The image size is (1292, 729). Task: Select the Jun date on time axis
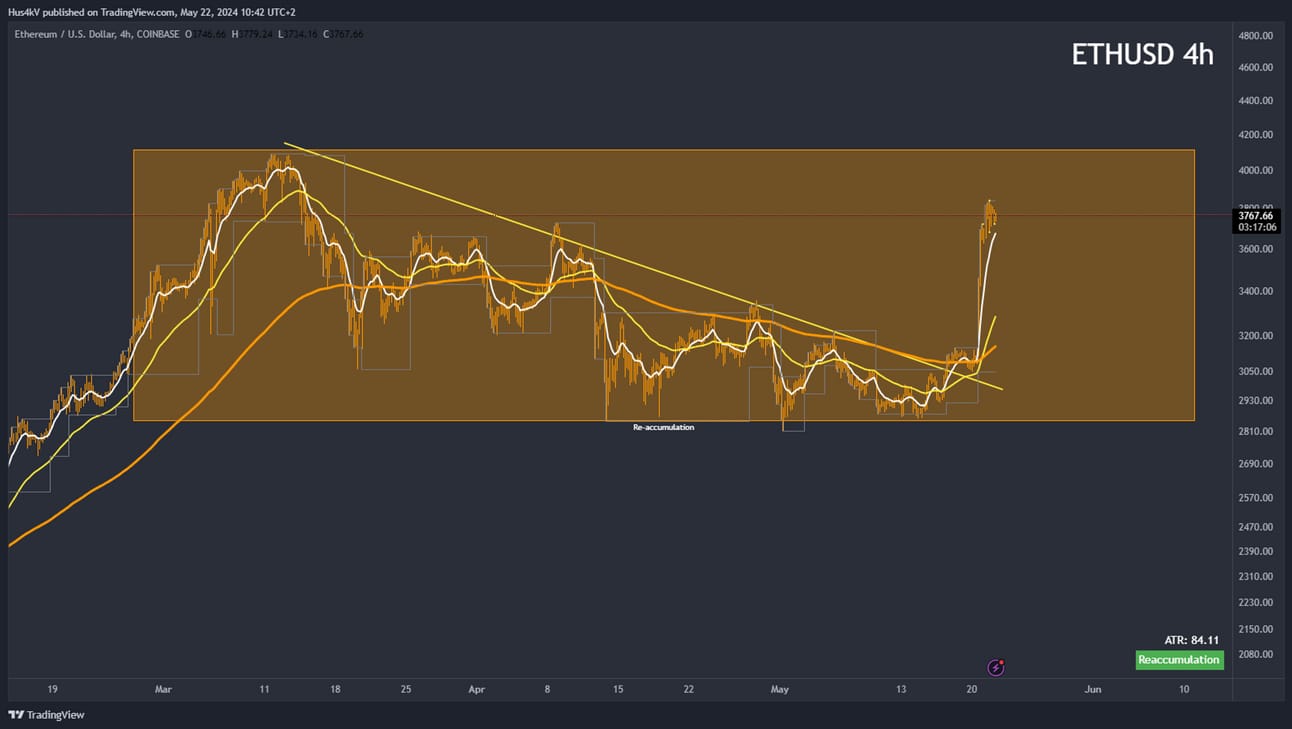[1093, 689]
